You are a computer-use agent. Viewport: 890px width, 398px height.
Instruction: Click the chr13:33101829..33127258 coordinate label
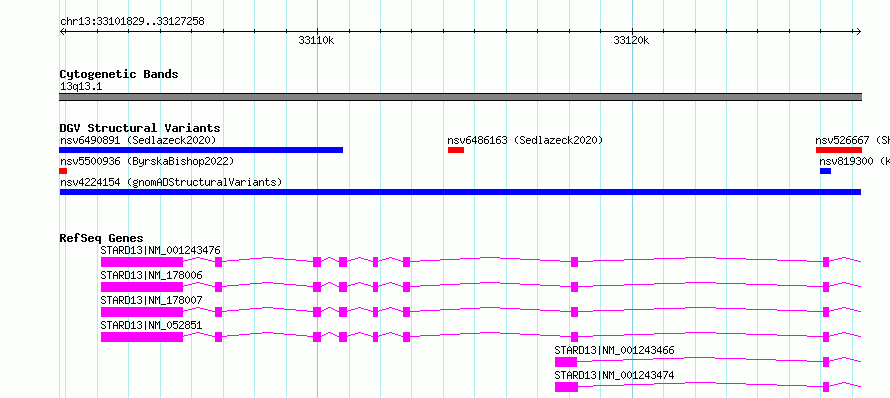(132, 22)
